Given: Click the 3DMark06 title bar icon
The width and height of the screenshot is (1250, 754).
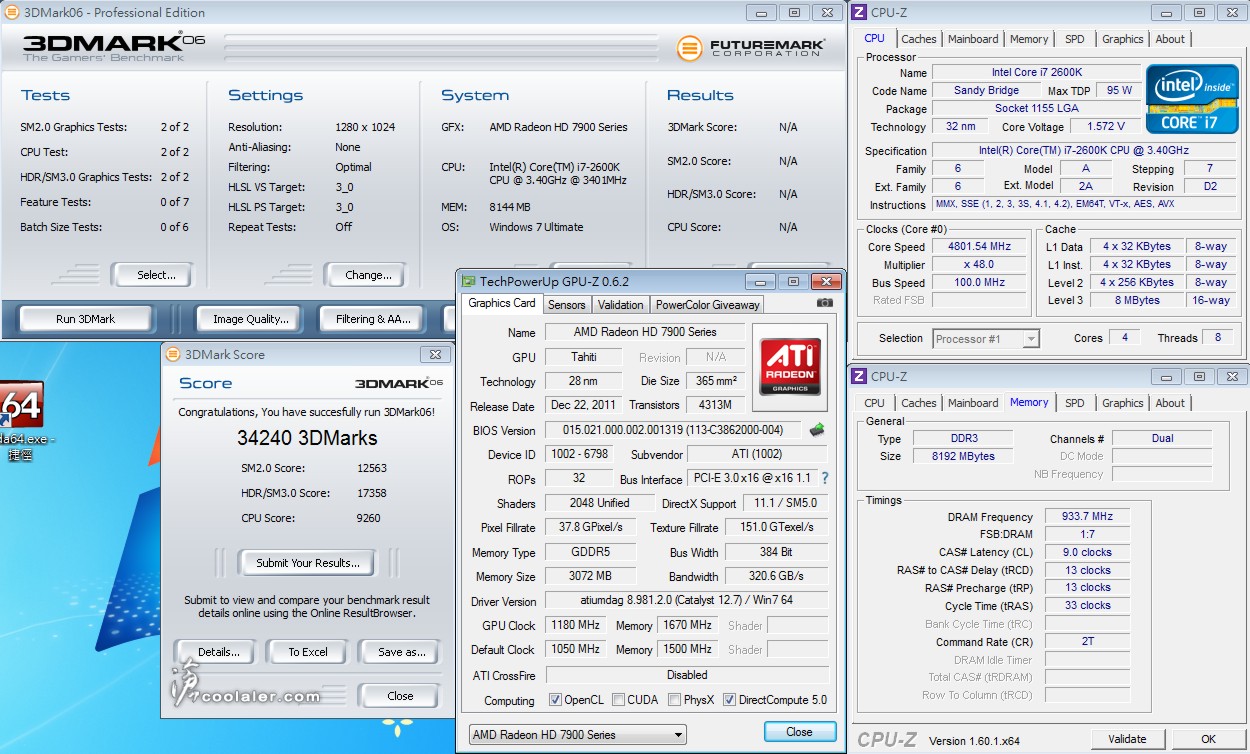Looking at the screenshot, I should tap(10, 12).
